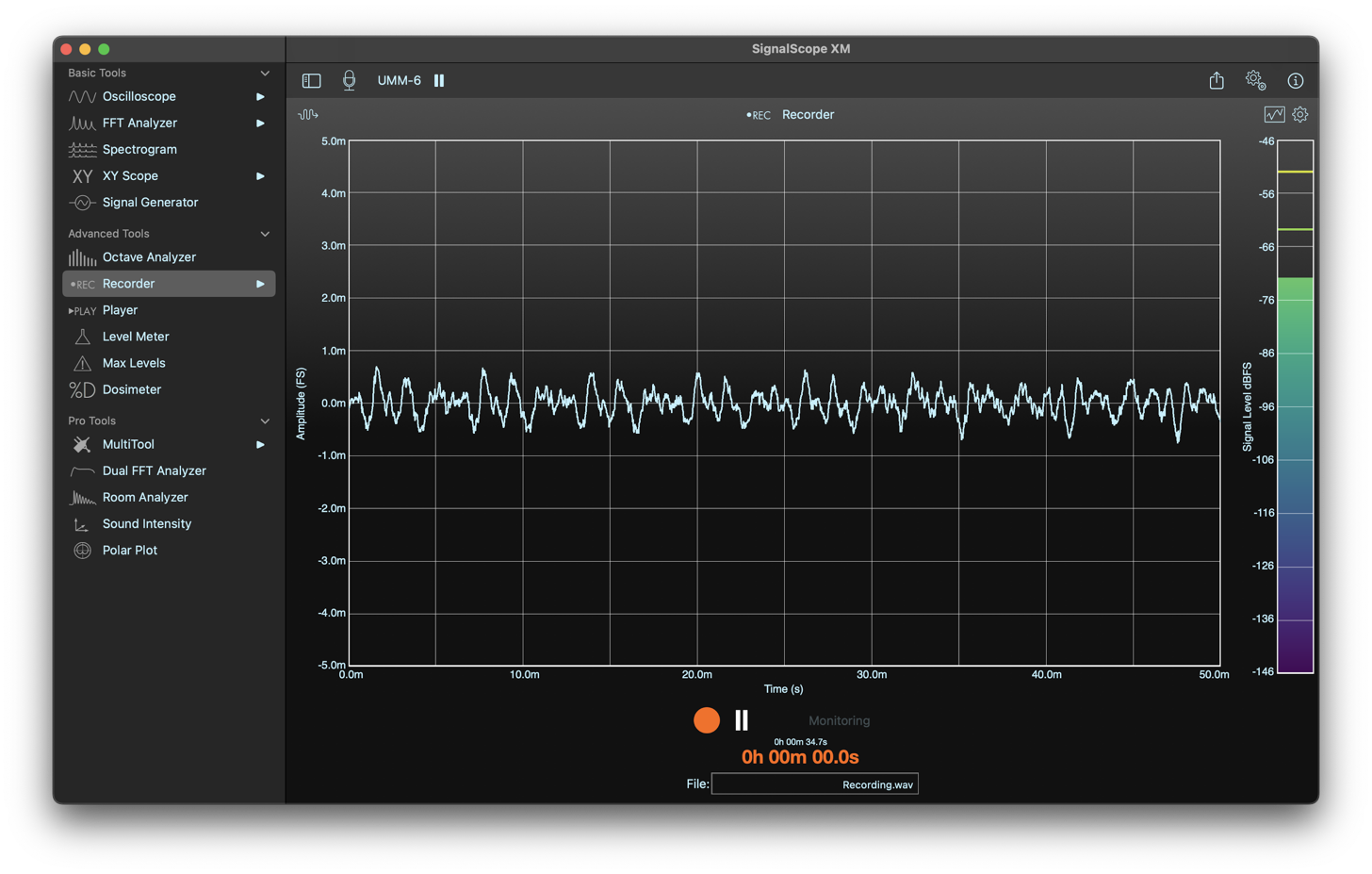1372x874 pixels.
Task: Select the Max Levels warning icon
Action: pos(82,363)
